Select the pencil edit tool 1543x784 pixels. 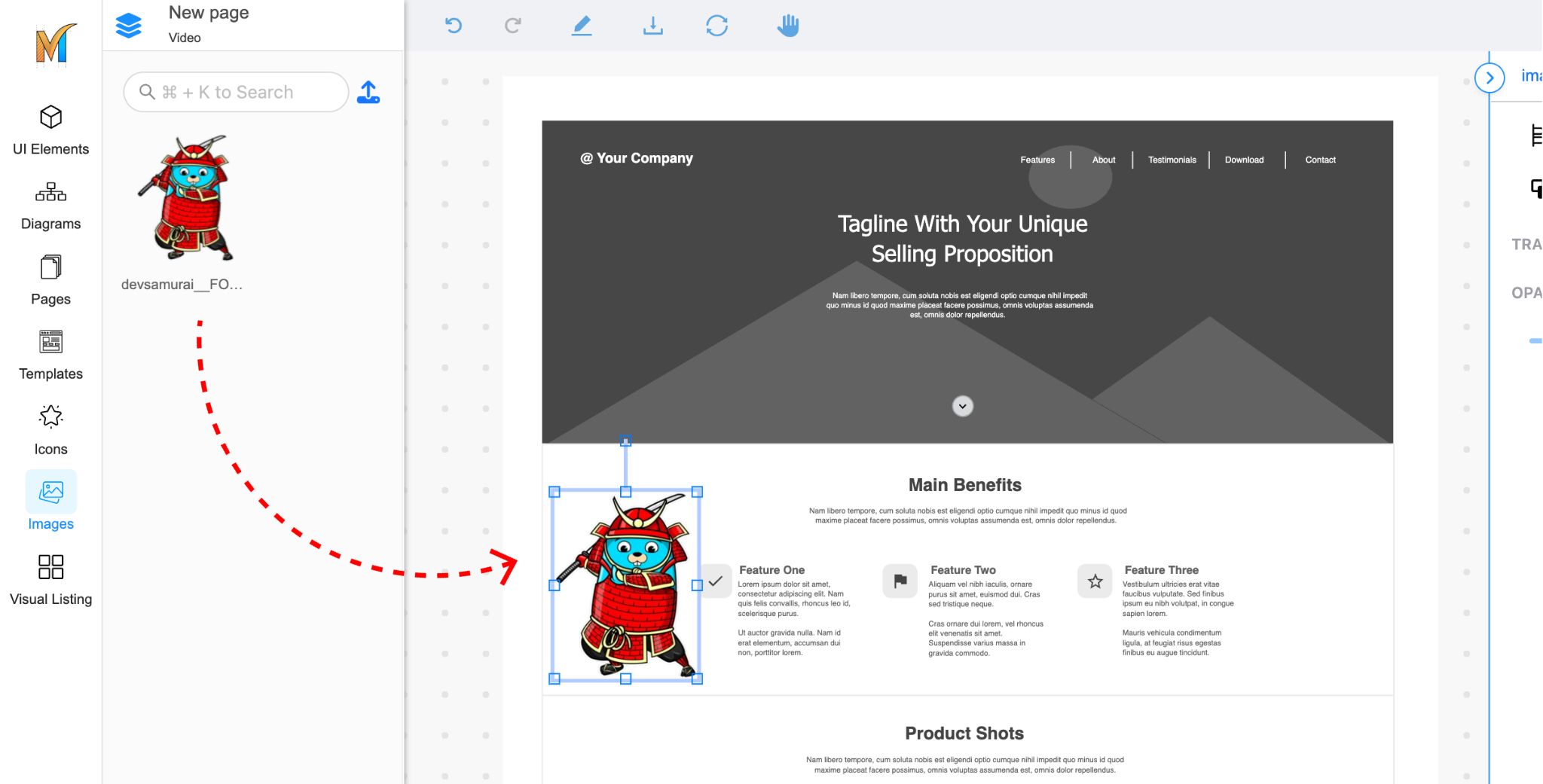[x=582, y=26]
